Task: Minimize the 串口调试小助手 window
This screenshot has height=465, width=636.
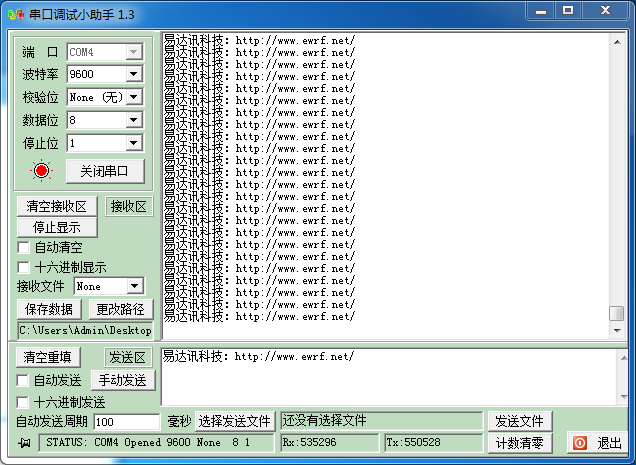Action: click(541, 11)
